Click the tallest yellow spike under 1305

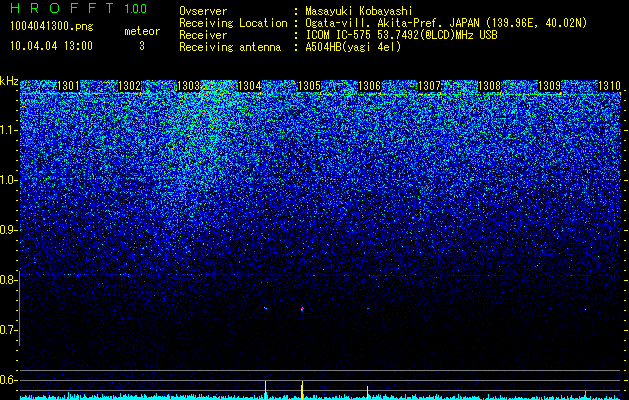click(x=302, y=390)
